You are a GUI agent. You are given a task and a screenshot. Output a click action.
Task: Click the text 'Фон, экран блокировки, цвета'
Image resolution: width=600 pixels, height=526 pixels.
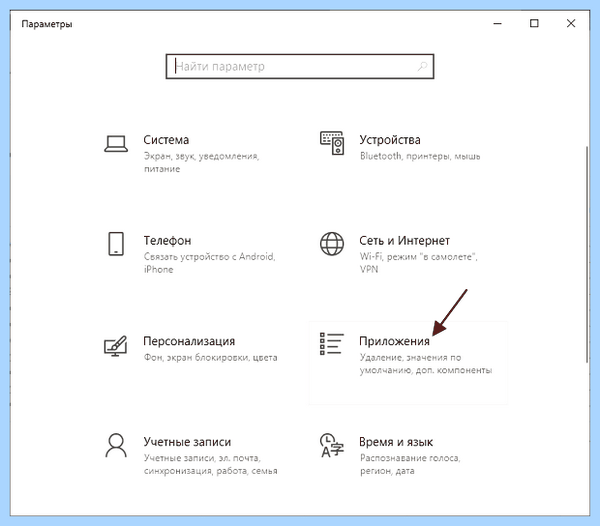[x=210, y=358]
